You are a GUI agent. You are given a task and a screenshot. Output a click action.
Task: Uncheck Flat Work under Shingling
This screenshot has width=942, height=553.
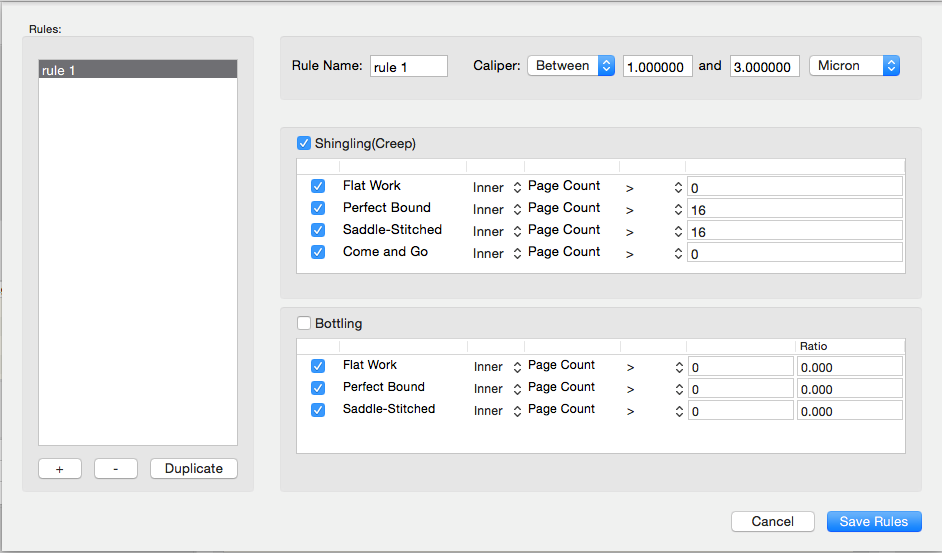[x=318, y=186]
